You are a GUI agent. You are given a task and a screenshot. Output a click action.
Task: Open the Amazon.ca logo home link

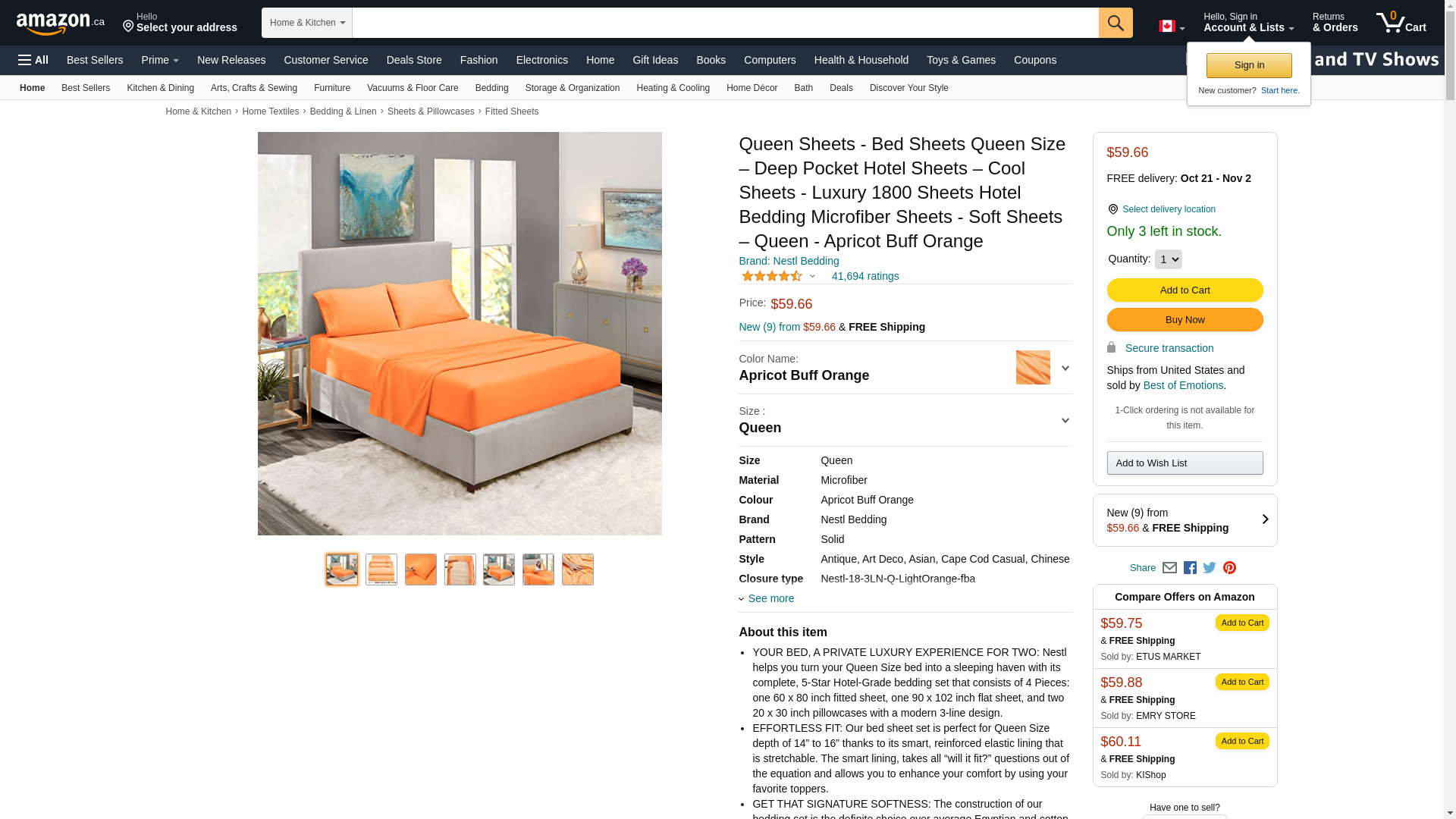point(61,24)
